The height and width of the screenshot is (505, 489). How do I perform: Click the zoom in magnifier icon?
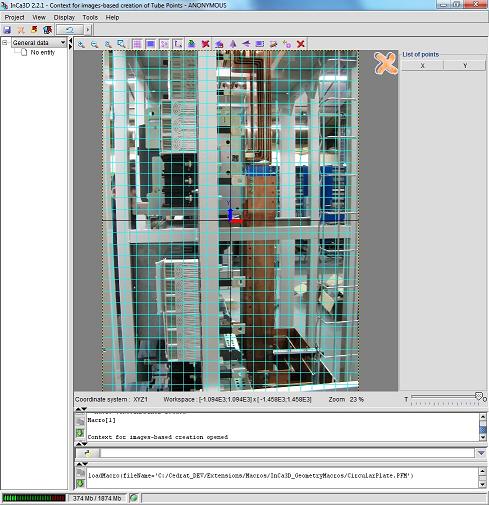pyautogui.click(x=81, y=44)
